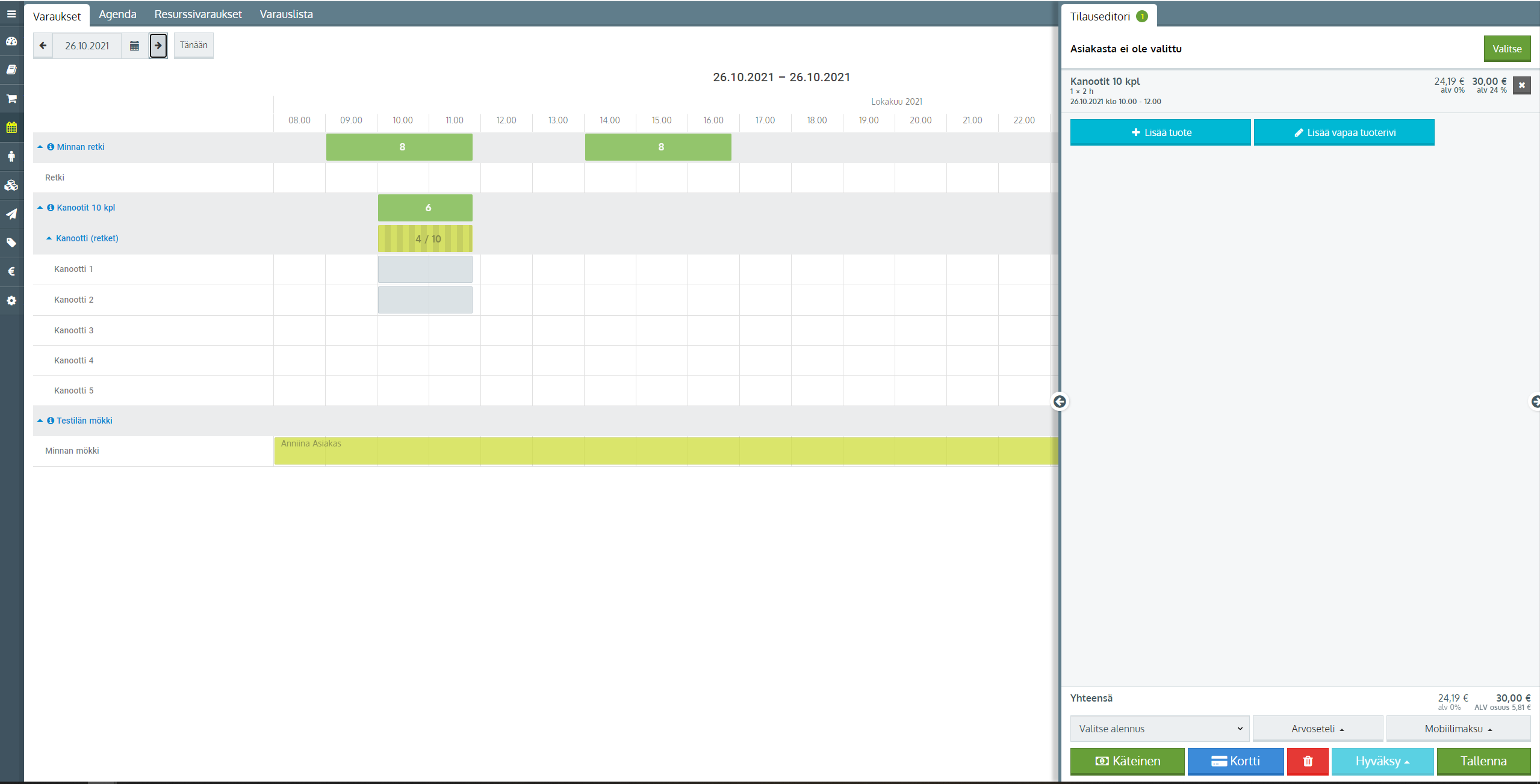Screen dimensions: 1540x784
Task: Open the paper plane sidebar icon
Action: (x=11, y=214)
